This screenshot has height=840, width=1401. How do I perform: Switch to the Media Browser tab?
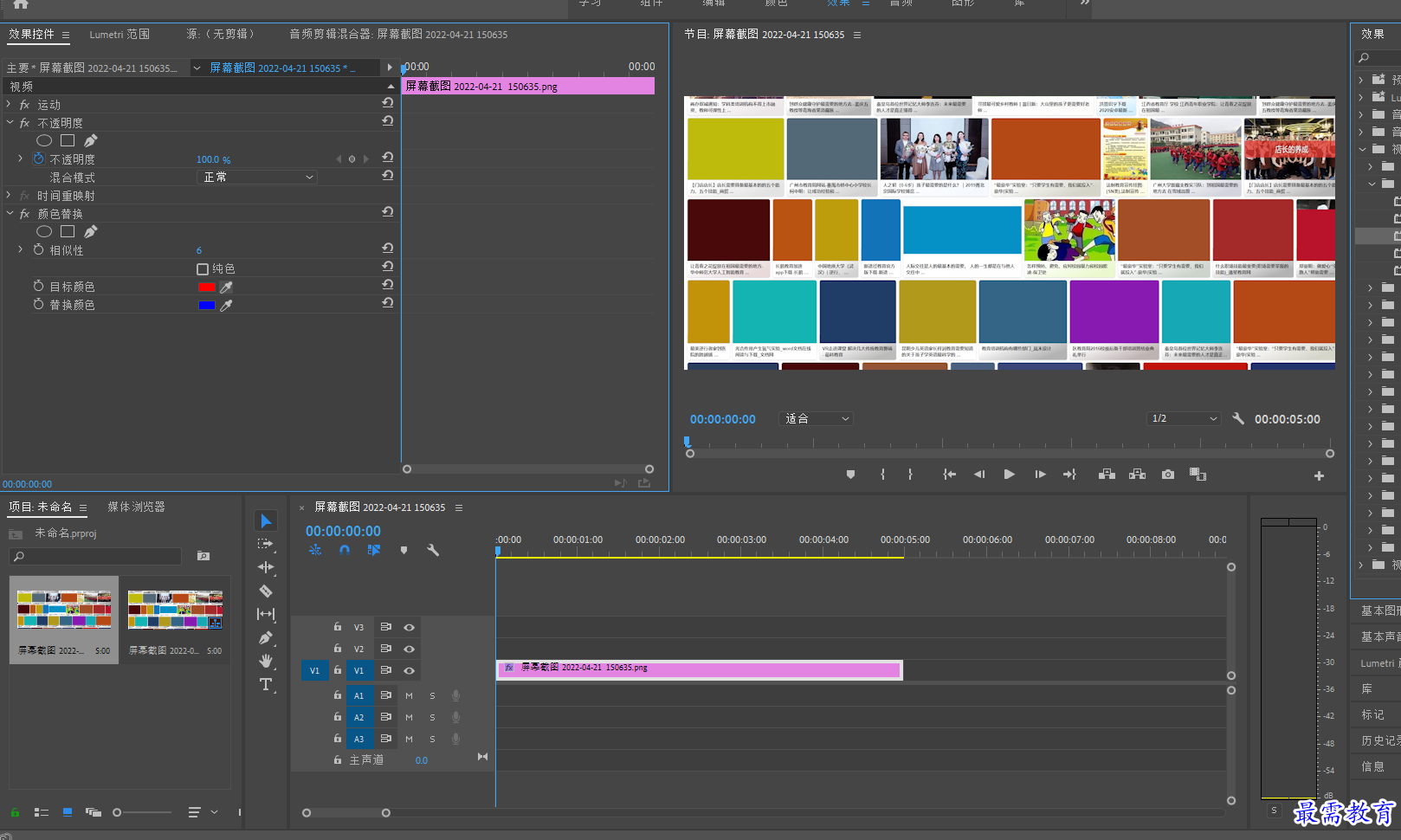coord(136,507)
